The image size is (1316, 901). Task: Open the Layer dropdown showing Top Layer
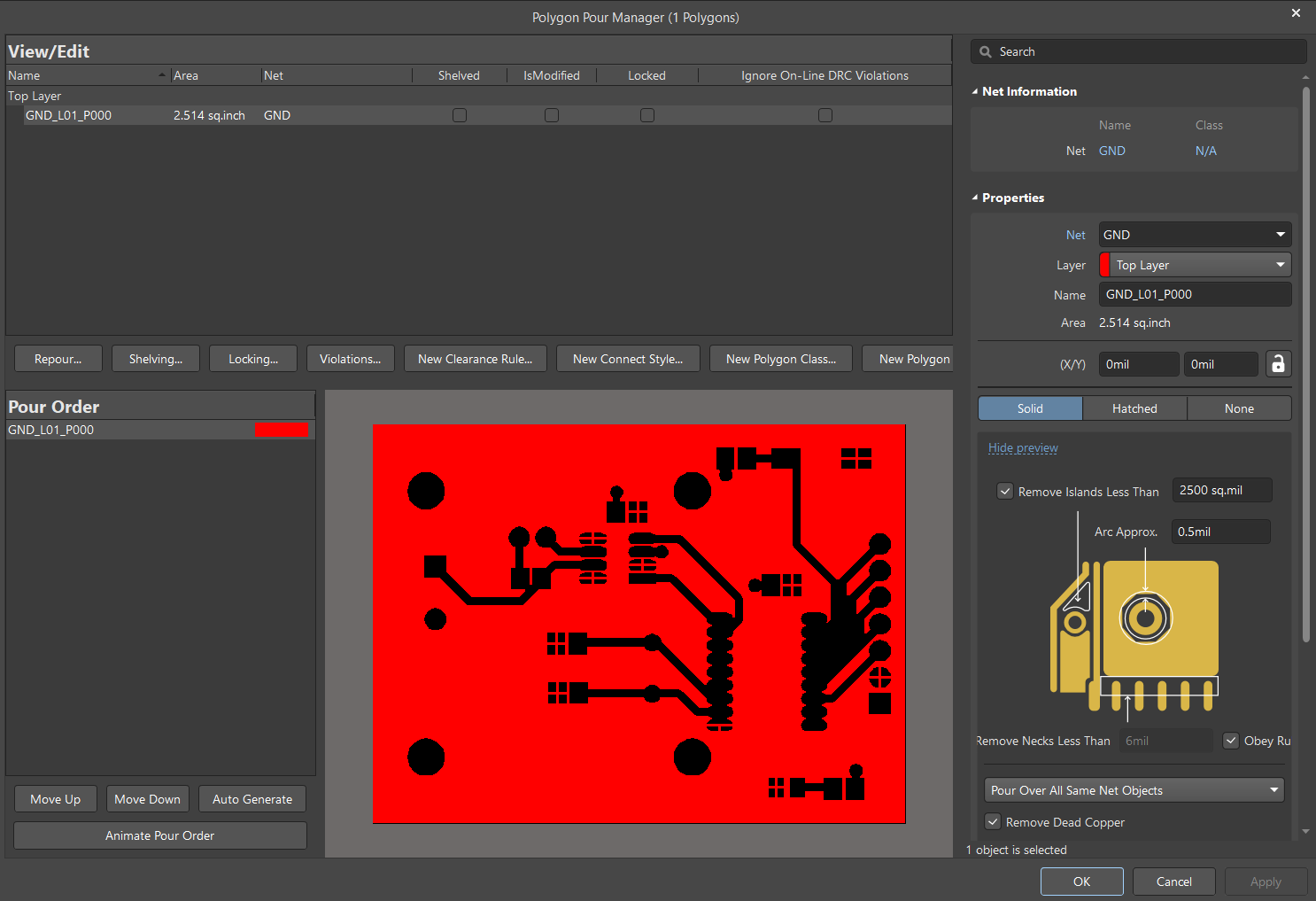click(x=1195, y=265)
